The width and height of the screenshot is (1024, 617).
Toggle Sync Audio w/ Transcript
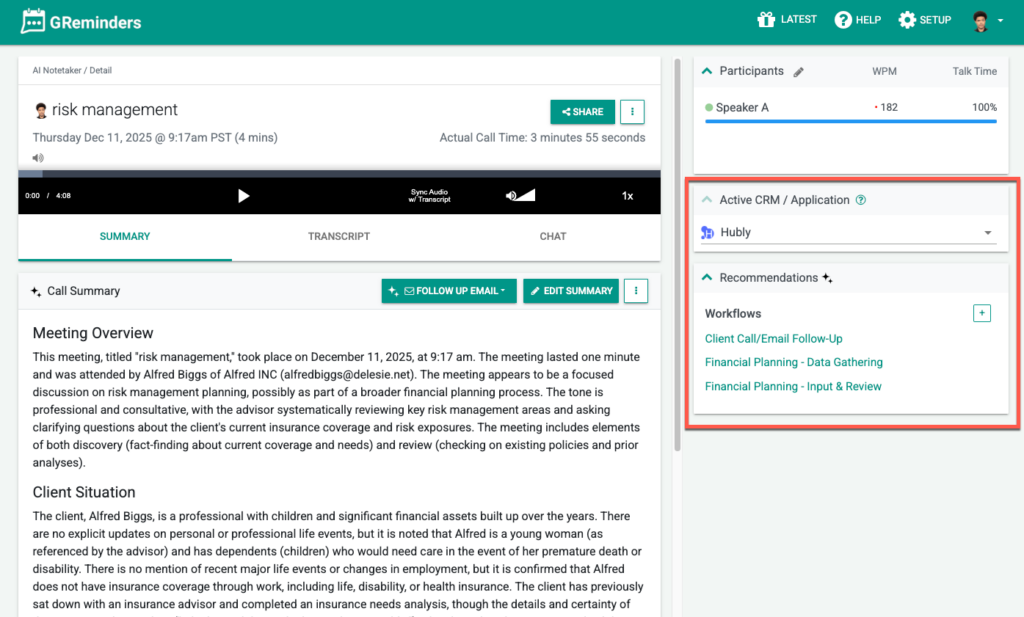click(430, 196)
